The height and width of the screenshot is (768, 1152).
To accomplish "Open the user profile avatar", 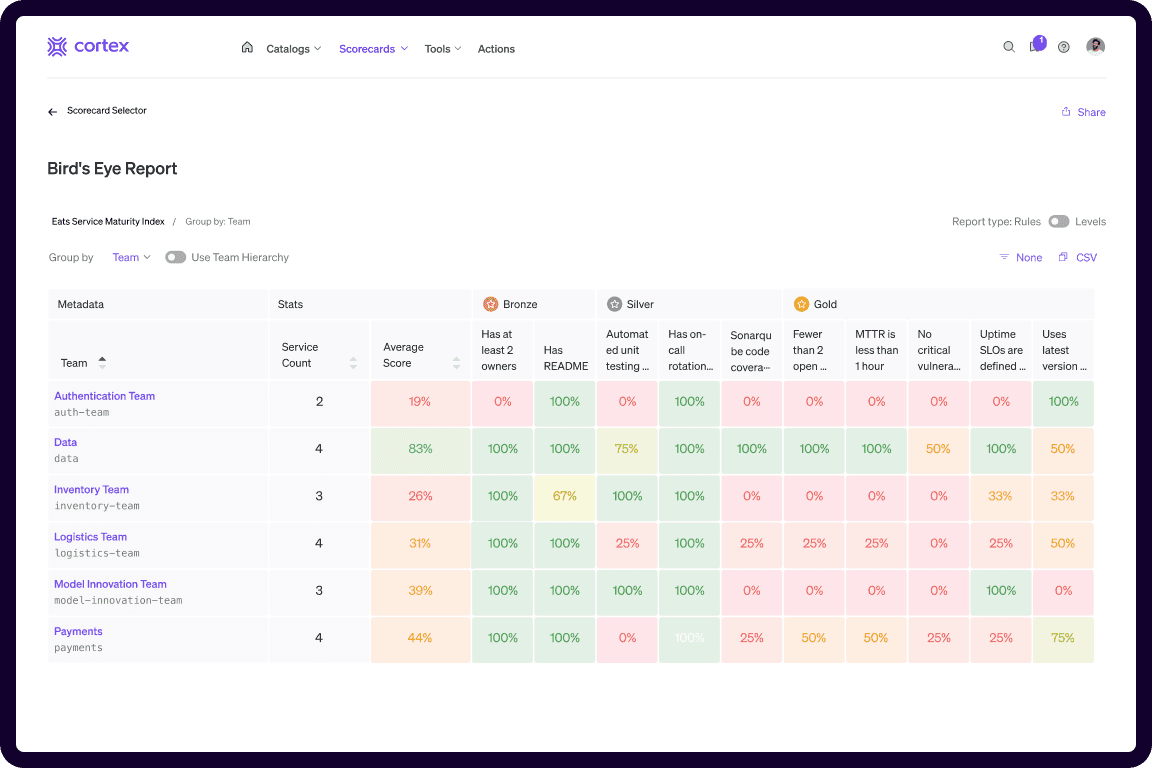I will point(1095,47).
